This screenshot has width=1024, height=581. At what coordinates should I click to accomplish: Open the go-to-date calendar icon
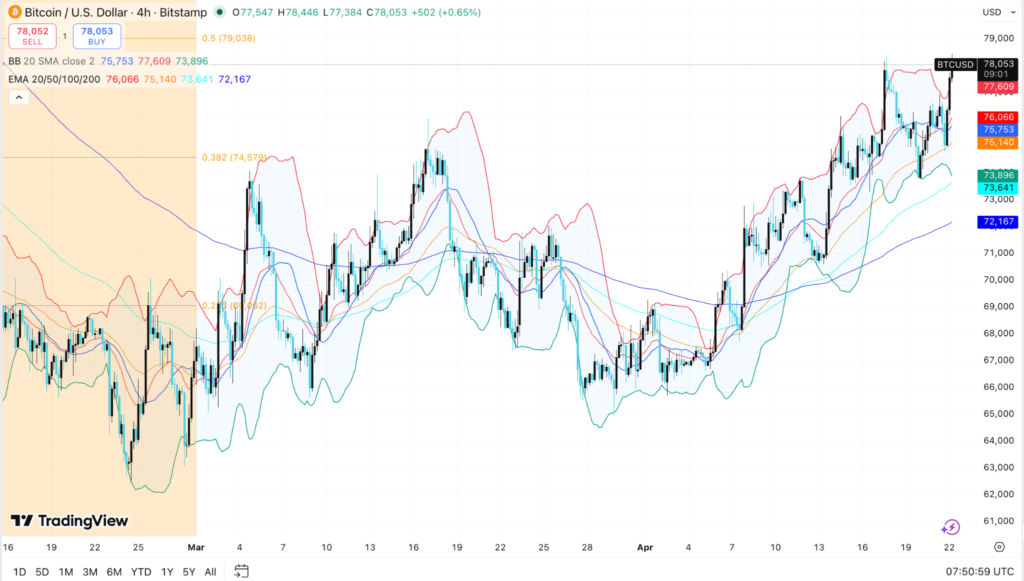[x=241, y=571]
